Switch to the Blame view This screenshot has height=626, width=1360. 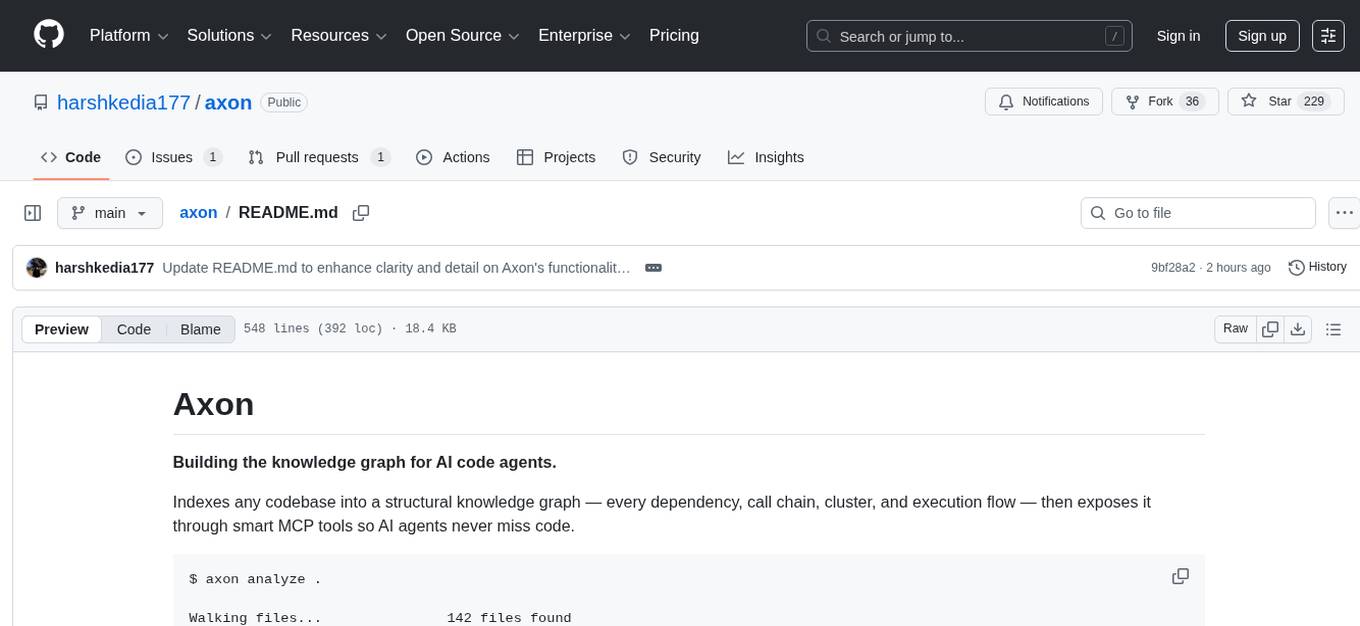(x=200, y=328)
